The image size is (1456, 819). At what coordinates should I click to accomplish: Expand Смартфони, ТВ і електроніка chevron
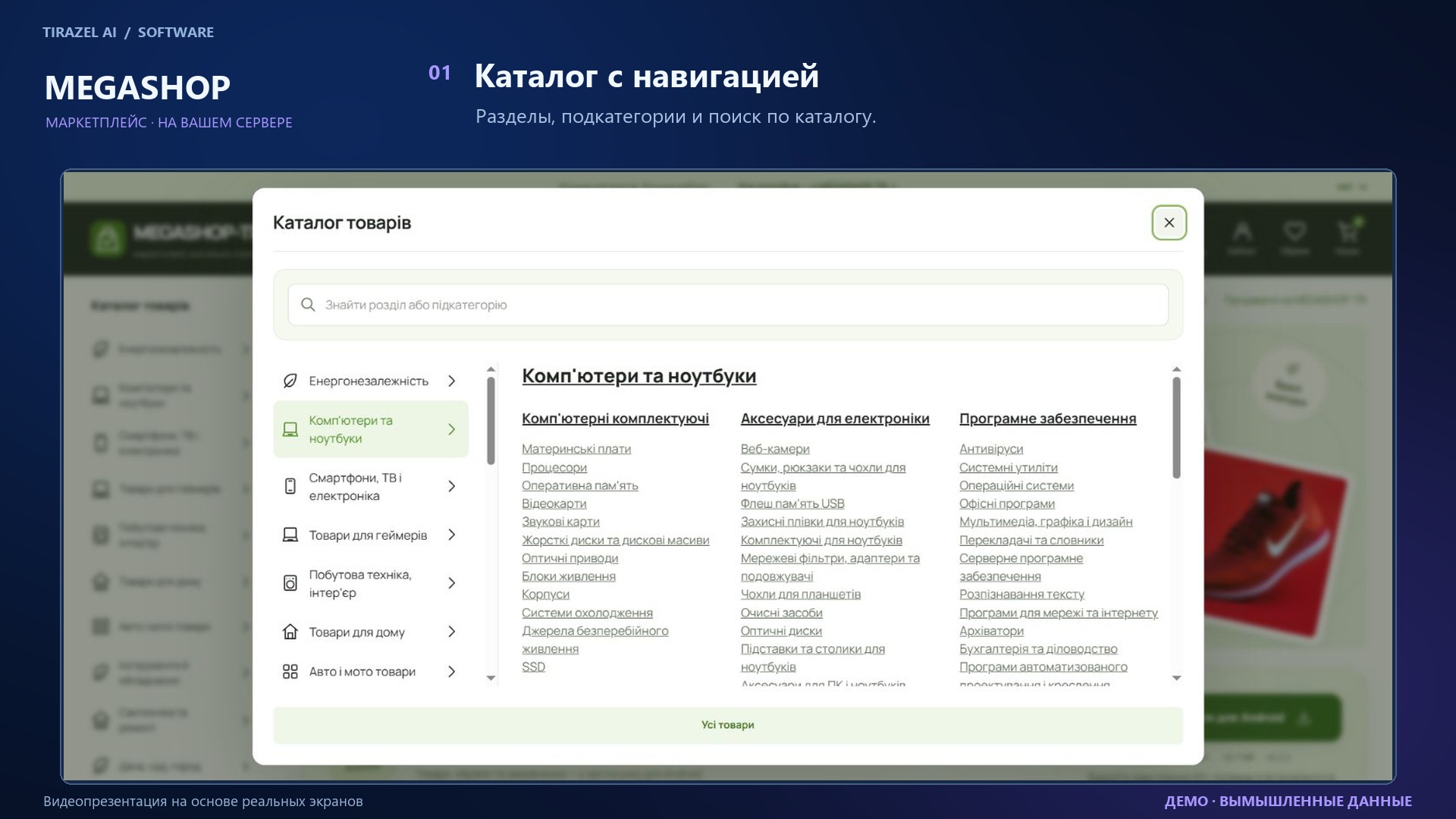point(452,486)
